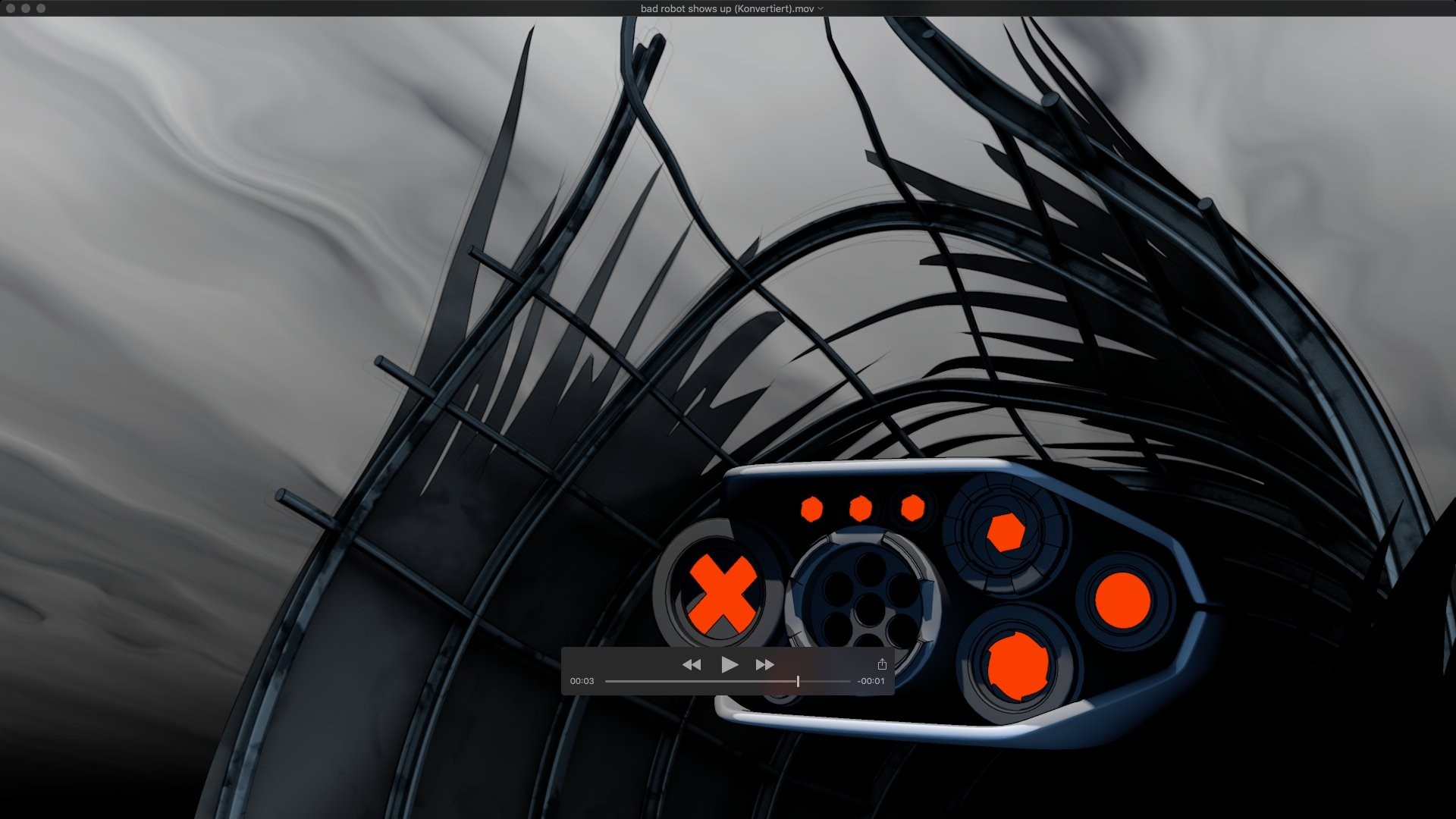Click the scrubber midpoint, left of the playhead
The width and height of the screenshot is (1456, 819).
pyautogui.click(x=728, y=682)
